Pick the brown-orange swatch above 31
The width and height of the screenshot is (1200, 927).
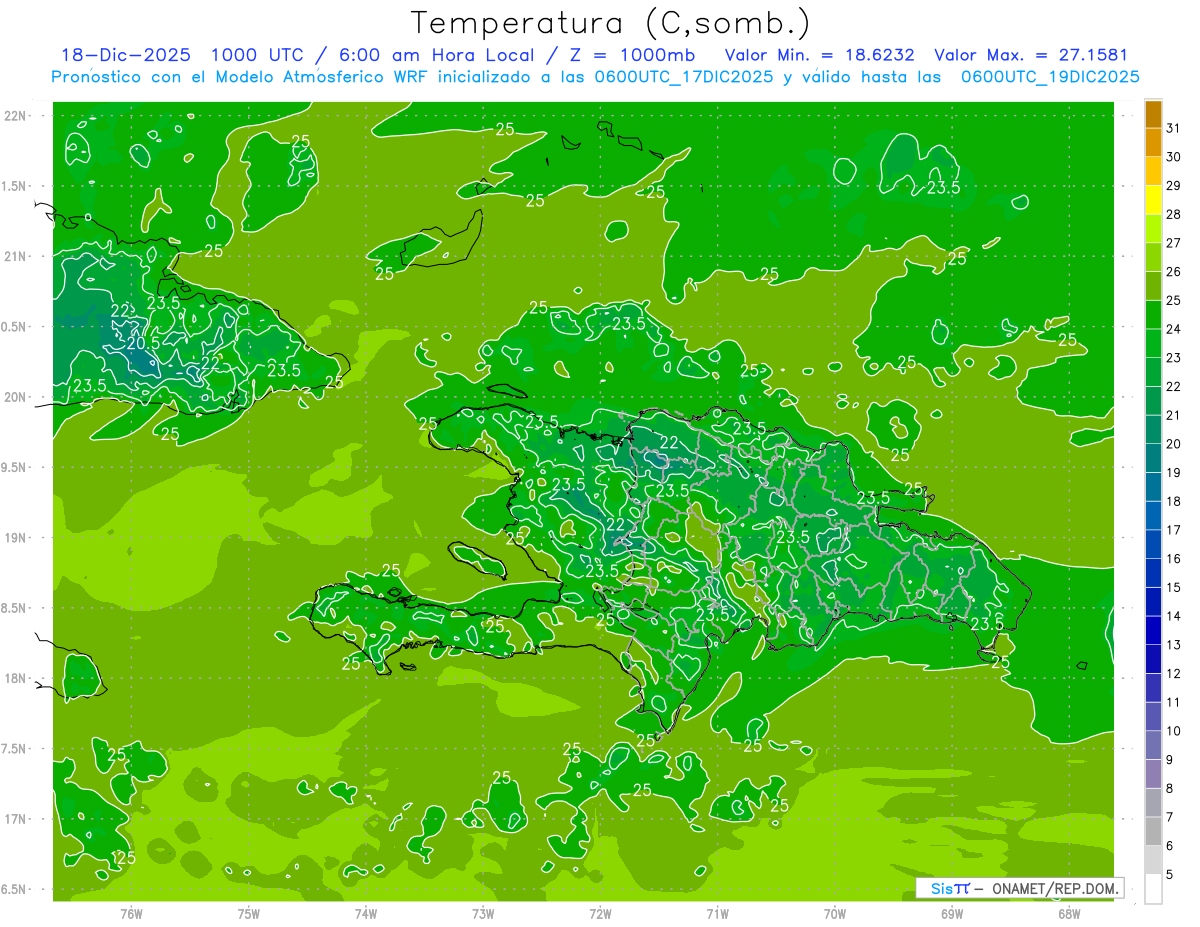click(1153, 114)
